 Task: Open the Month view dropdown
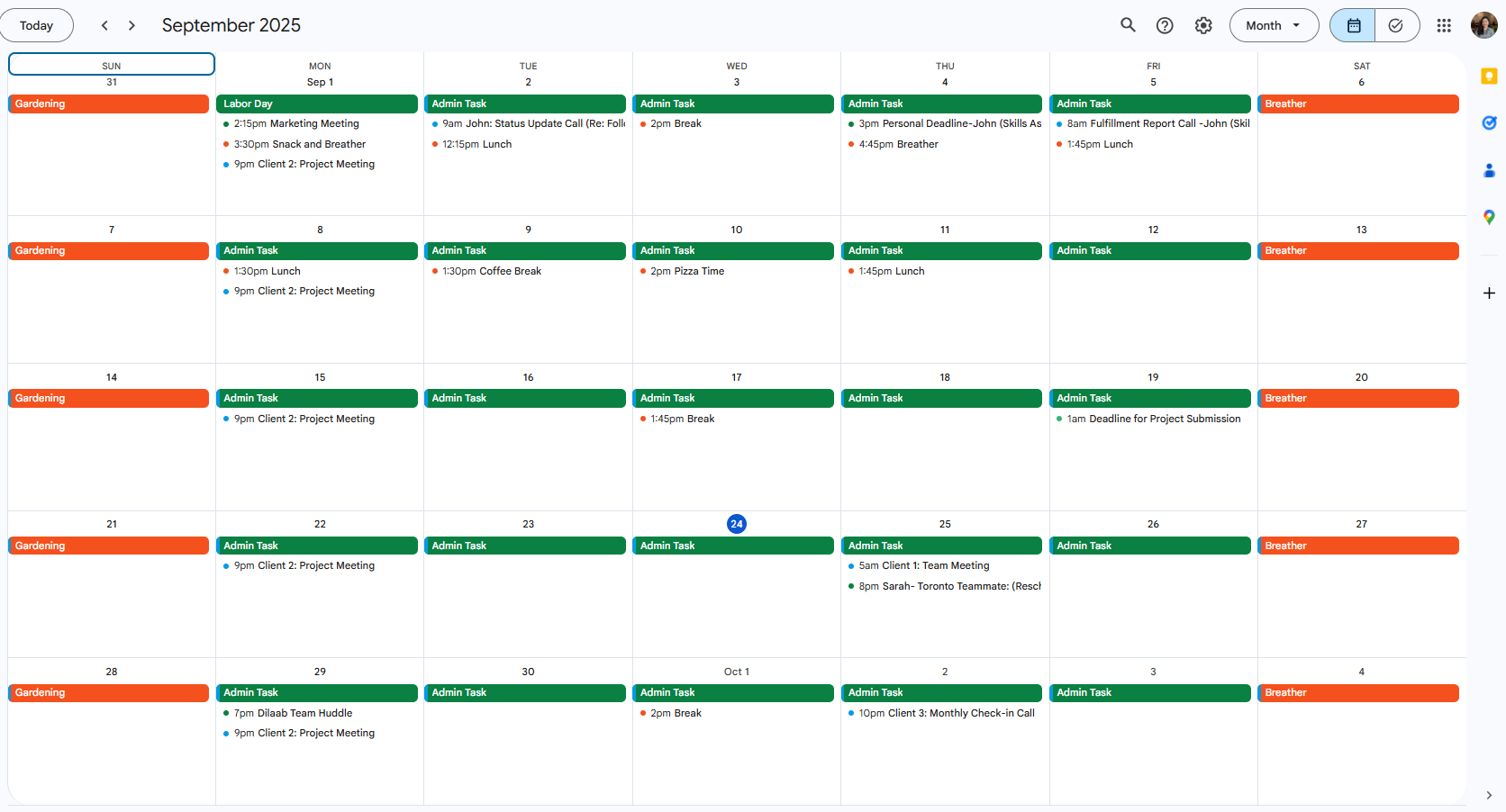tap(1274, 25)
